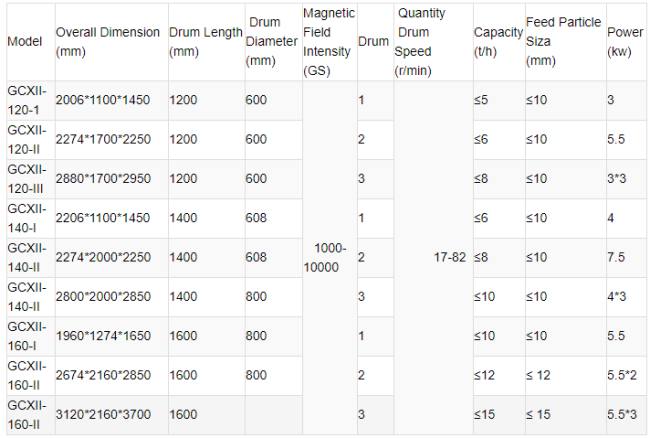Click the Capacity (t/h) column header
This screenshot has height=438, width=650.
coord(498,41)
